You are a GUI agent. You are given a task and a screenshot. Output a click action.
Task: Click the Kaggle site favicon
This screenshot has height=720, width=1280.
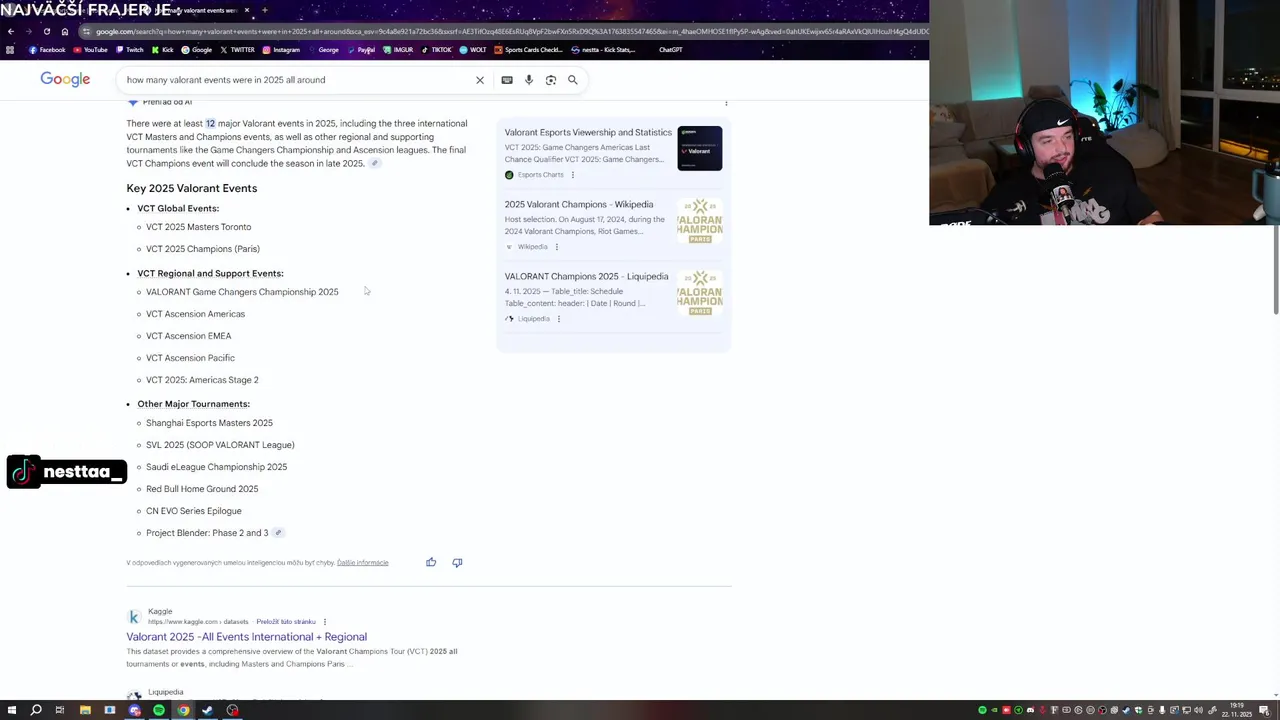pyautogui.click(x=134, y=617)
